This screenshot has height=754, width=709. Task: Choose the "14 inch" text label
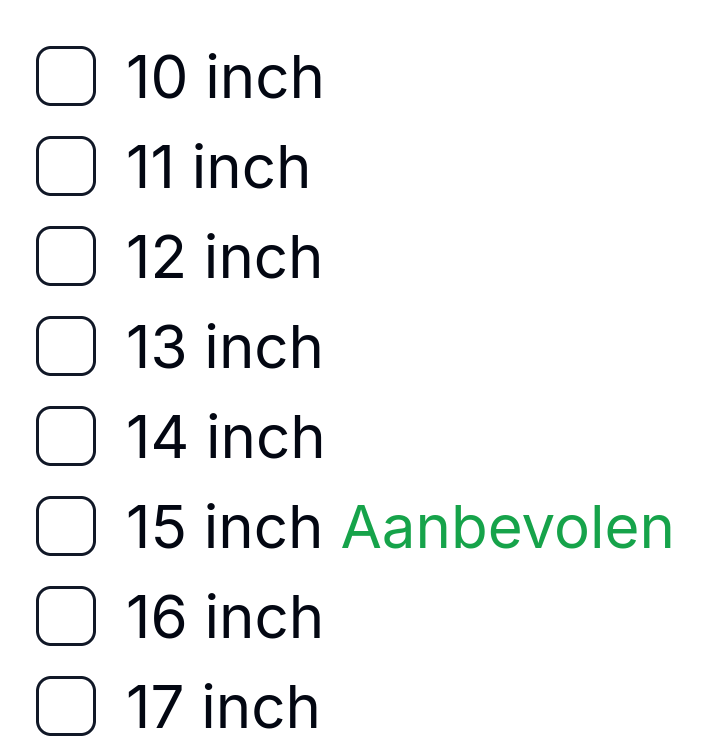point(225,438)
